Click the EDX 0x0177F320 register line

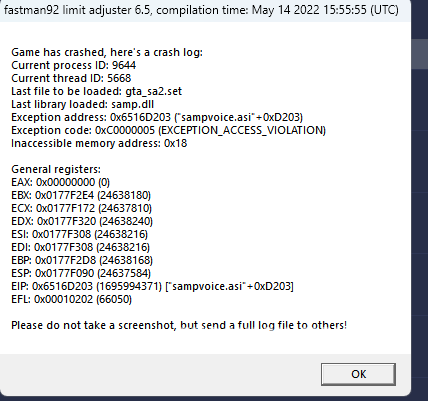[82, 221]
